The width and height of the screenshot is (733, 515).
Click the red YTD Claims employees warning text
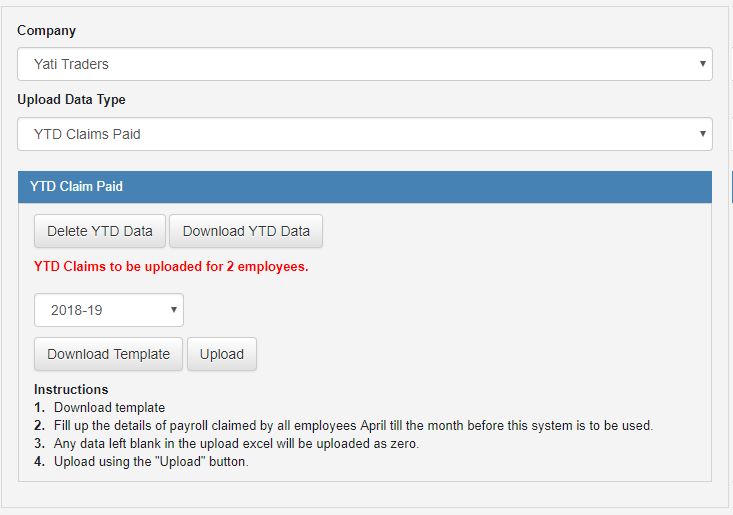[171, 266]
